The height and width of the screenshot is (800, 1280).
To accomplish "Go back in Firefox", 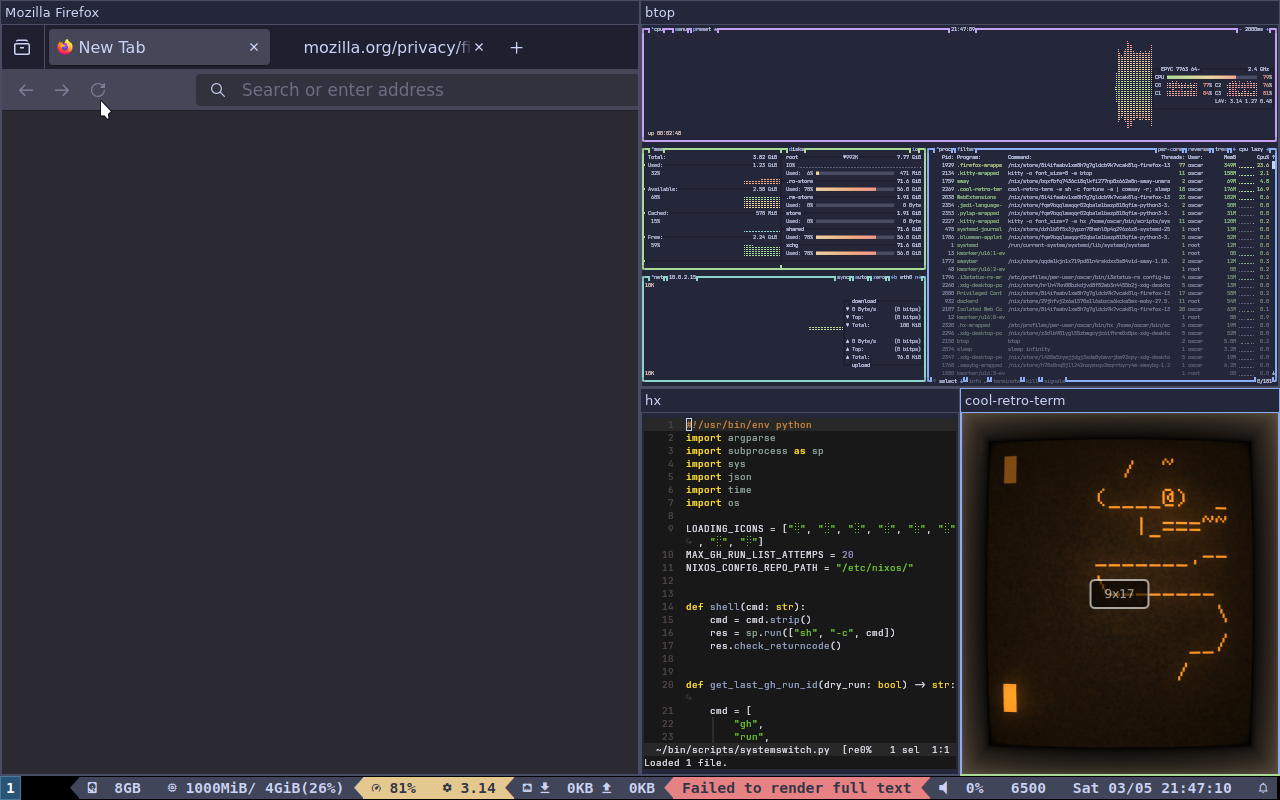I will click(26, 90).
